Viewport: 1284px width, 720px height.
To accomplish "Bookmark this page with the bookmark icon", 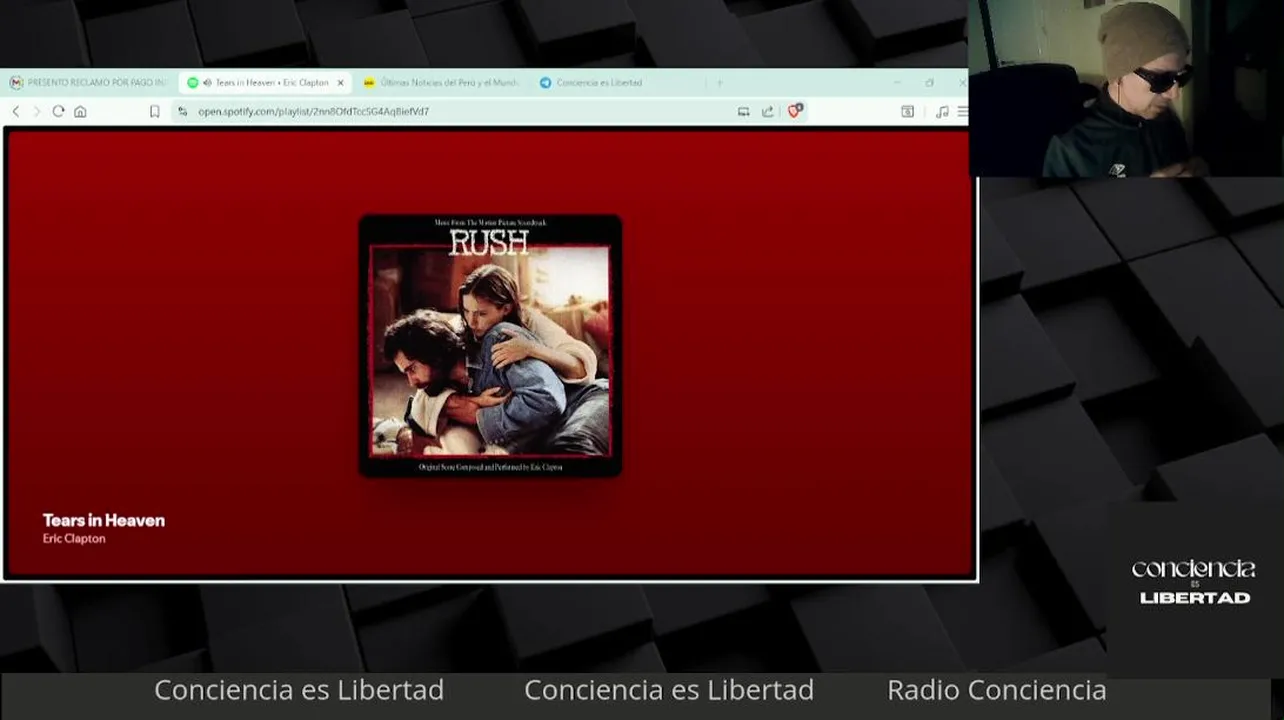I will [154, 111].
